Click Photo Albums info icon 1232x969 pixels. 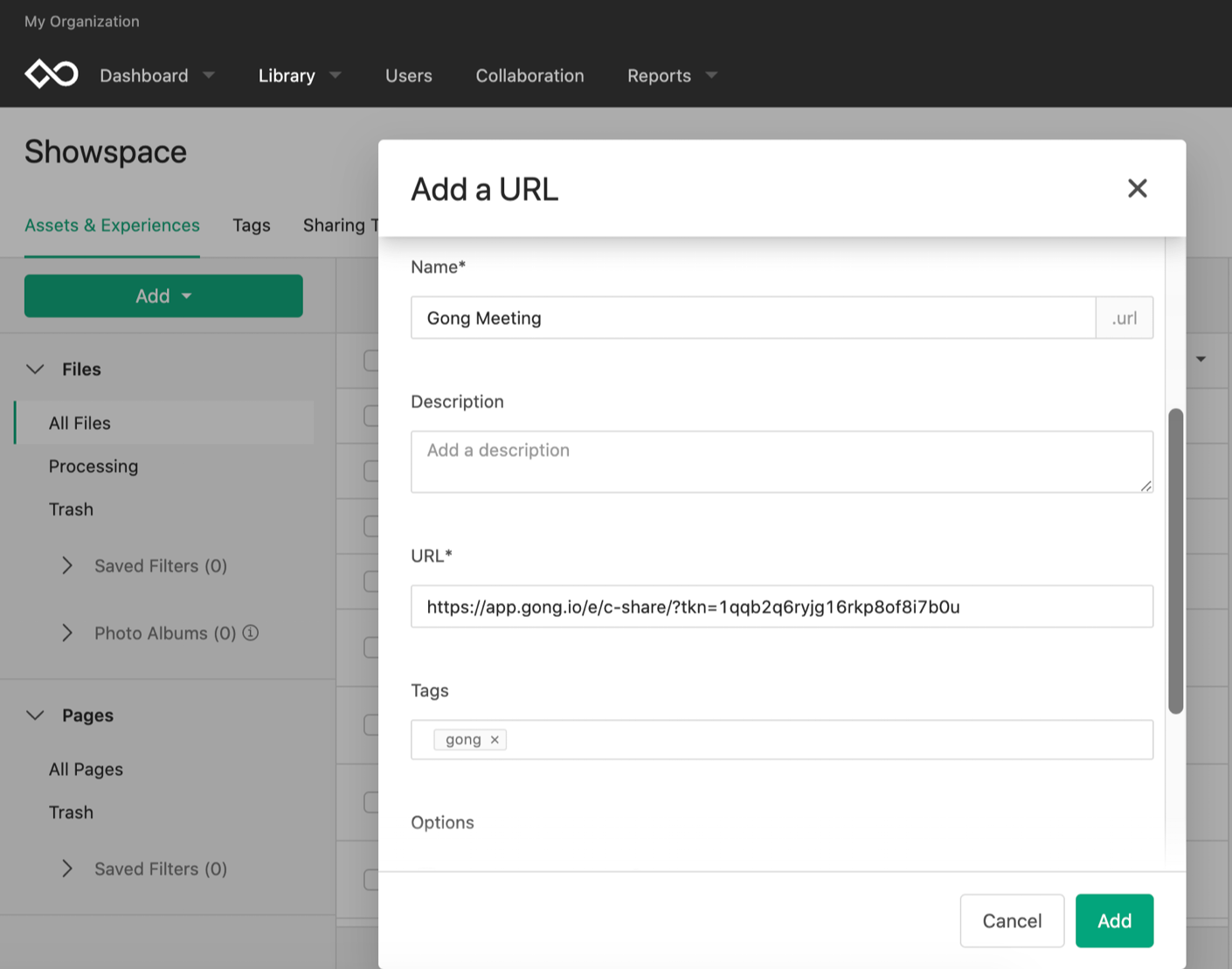(x=251, y=633)
